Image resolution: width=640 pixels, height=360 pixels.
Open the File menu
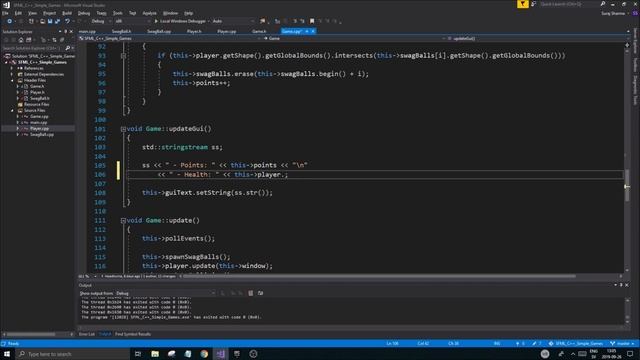pyautogui.click(x=5, y=13)
